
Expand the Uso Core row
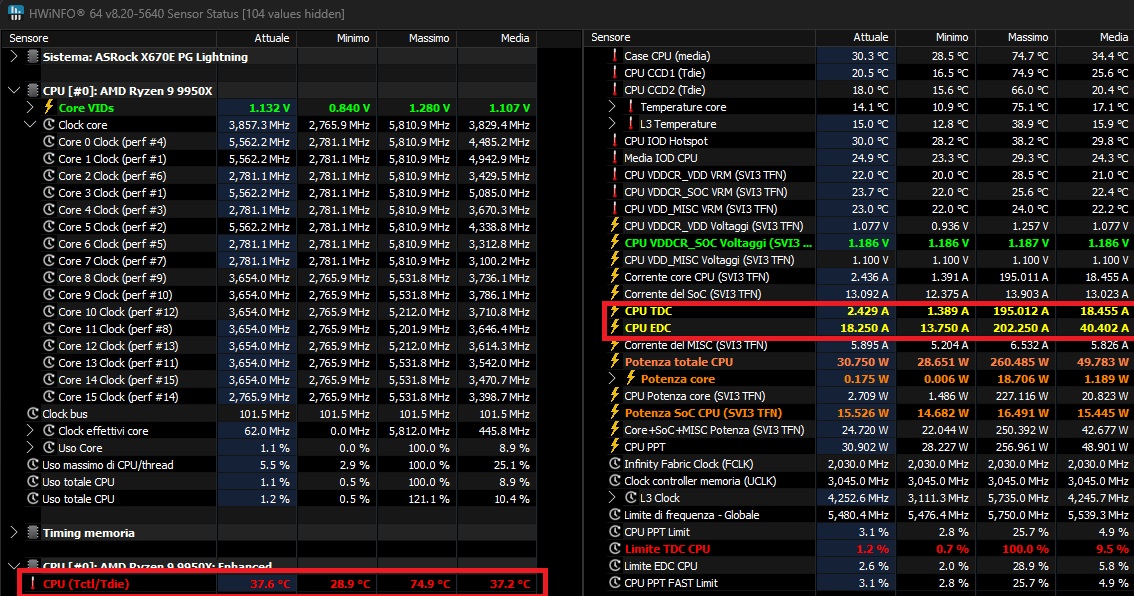[x=30, y=448]
